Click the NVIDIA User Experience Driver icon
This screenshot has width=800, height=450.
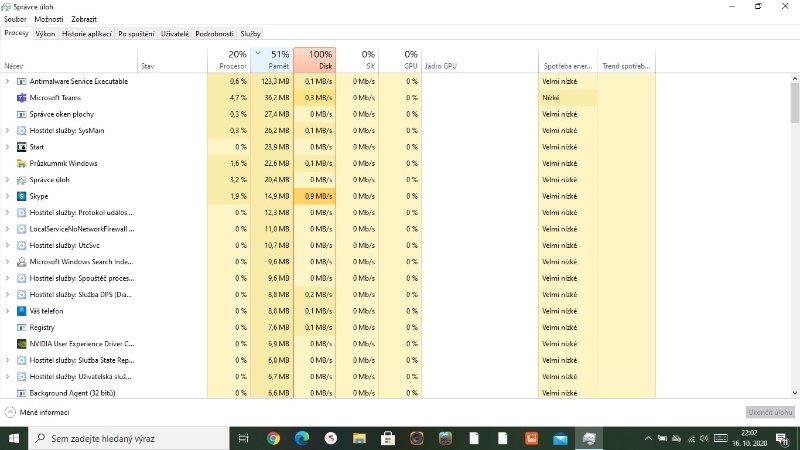point(21,344)
